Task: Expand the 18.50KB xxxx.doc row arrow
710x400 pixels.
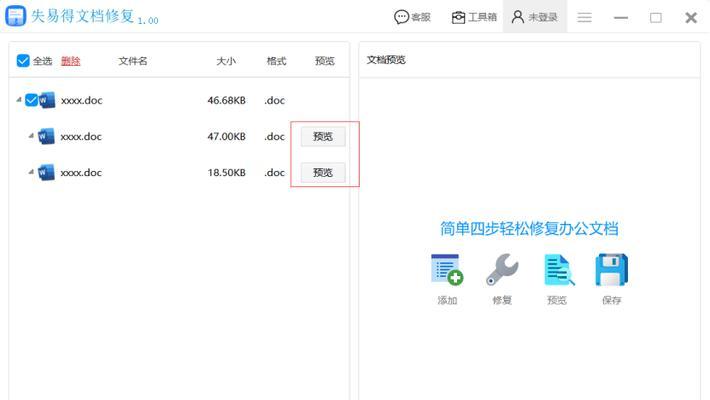Action: (31, 172)
